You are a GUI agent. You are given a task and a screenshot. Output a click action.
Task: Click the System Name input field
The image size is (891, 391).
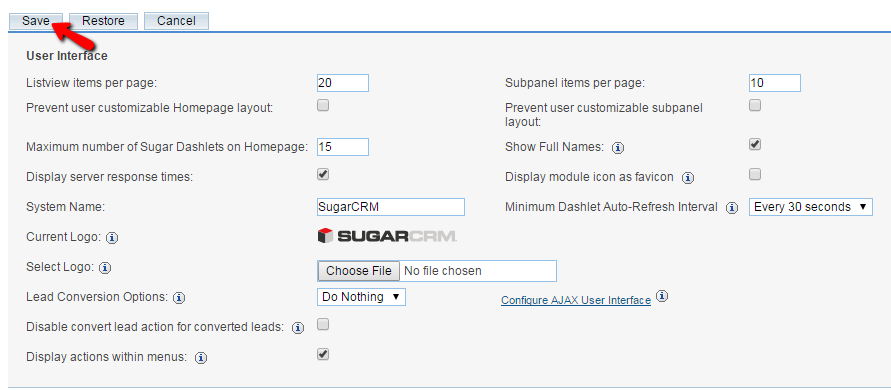click(x=391, y=207)
